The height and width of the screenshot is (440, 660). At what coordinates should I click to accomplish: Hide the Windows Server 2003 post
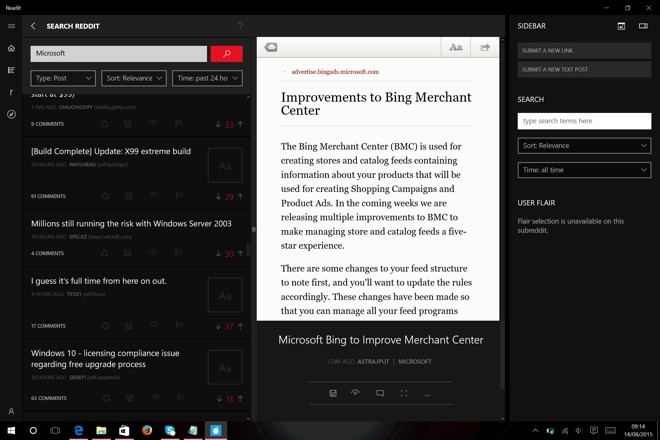[153, 252]
